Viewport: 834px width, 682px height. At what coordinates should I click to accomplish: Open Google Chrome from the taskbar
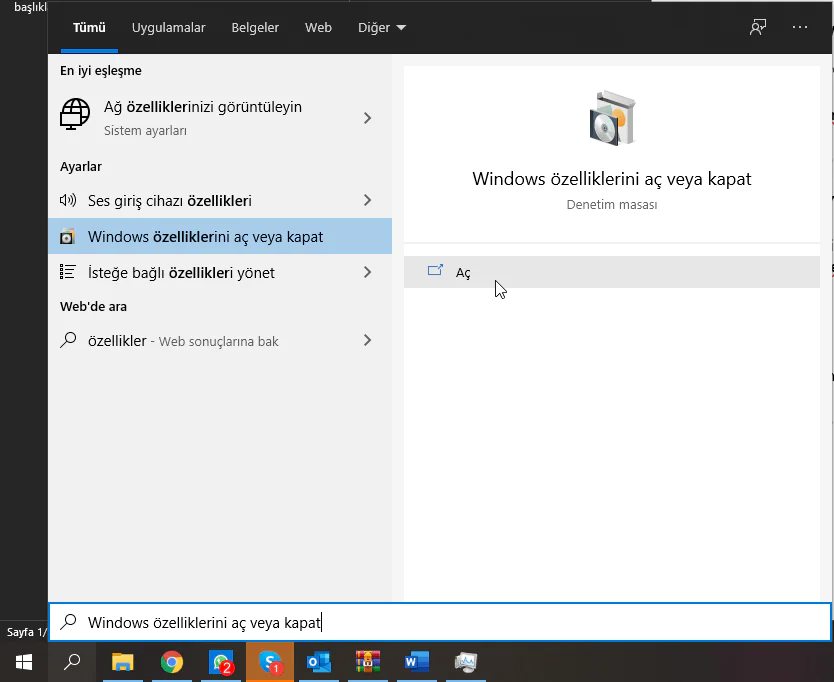[172, 662]
